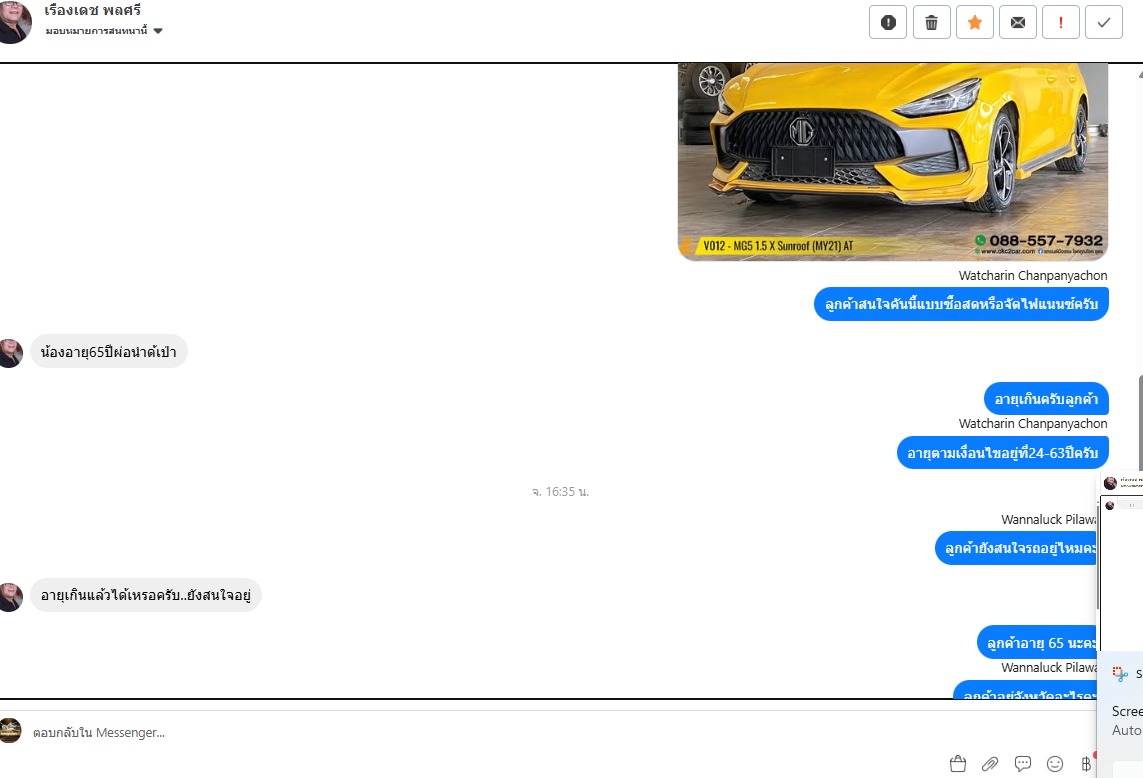Click the 16:35 timestamp label
This screenshot has width=1143, height=778.
tap(560, 492)
